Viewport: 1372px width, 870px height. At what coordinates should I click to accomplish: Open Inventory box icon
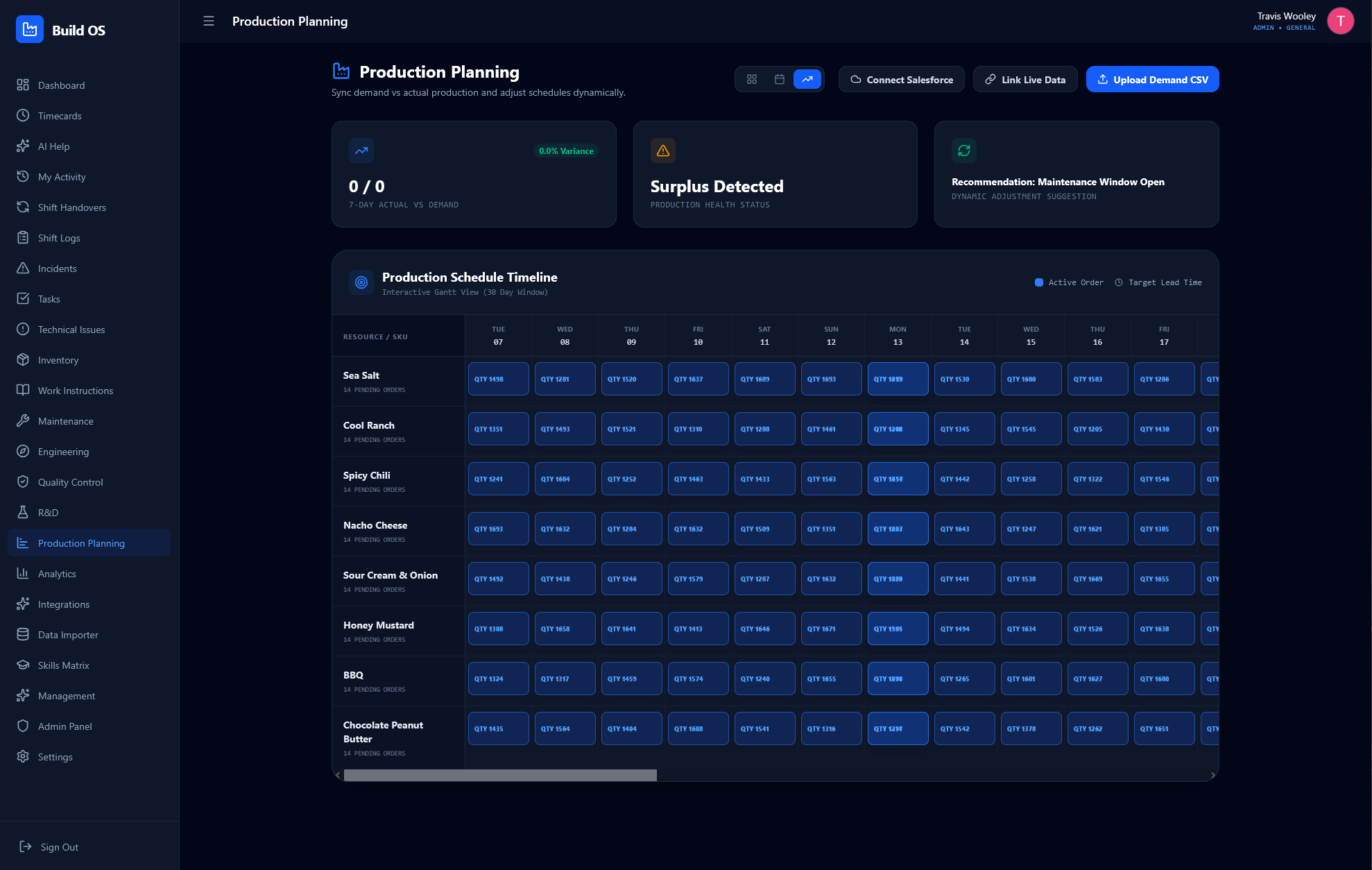pos(23,359)
